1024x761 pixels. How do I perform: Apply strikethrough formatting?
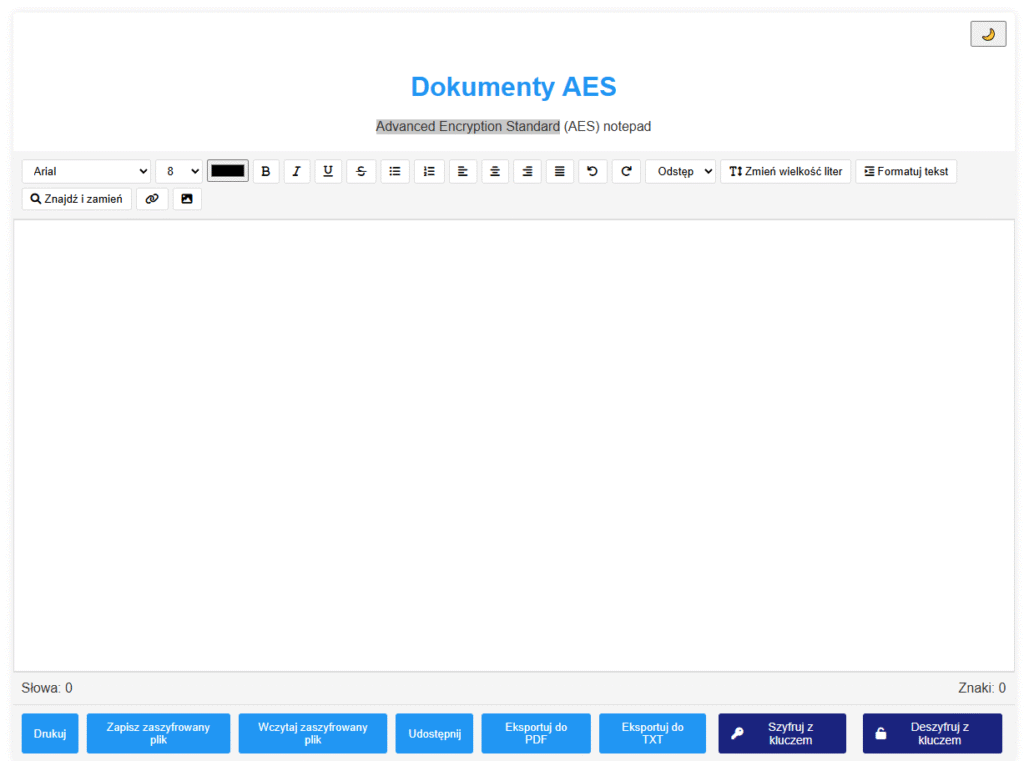361,171
